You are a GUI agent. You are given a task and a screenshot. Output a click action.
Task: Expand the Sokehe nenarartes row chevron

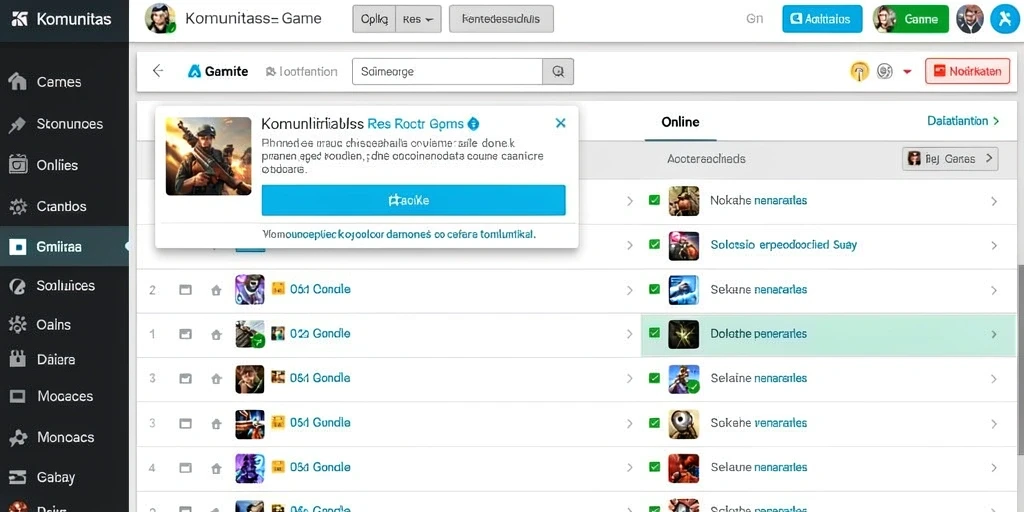coord(994,424)
